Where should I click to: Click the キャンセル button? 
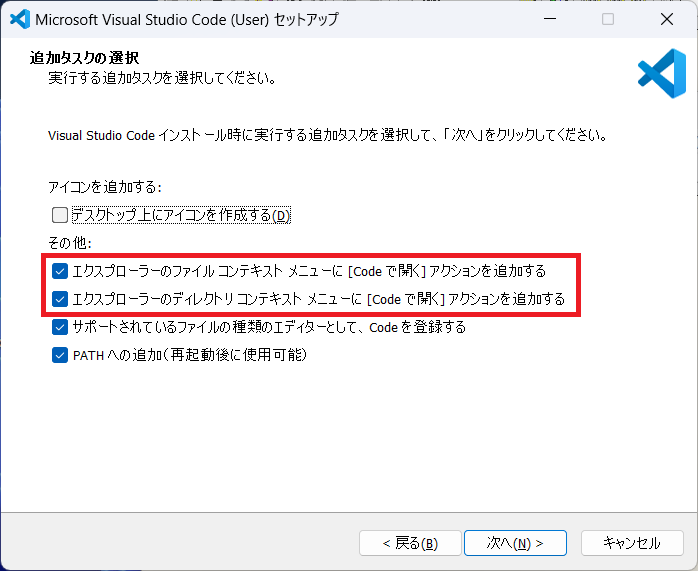631,543
